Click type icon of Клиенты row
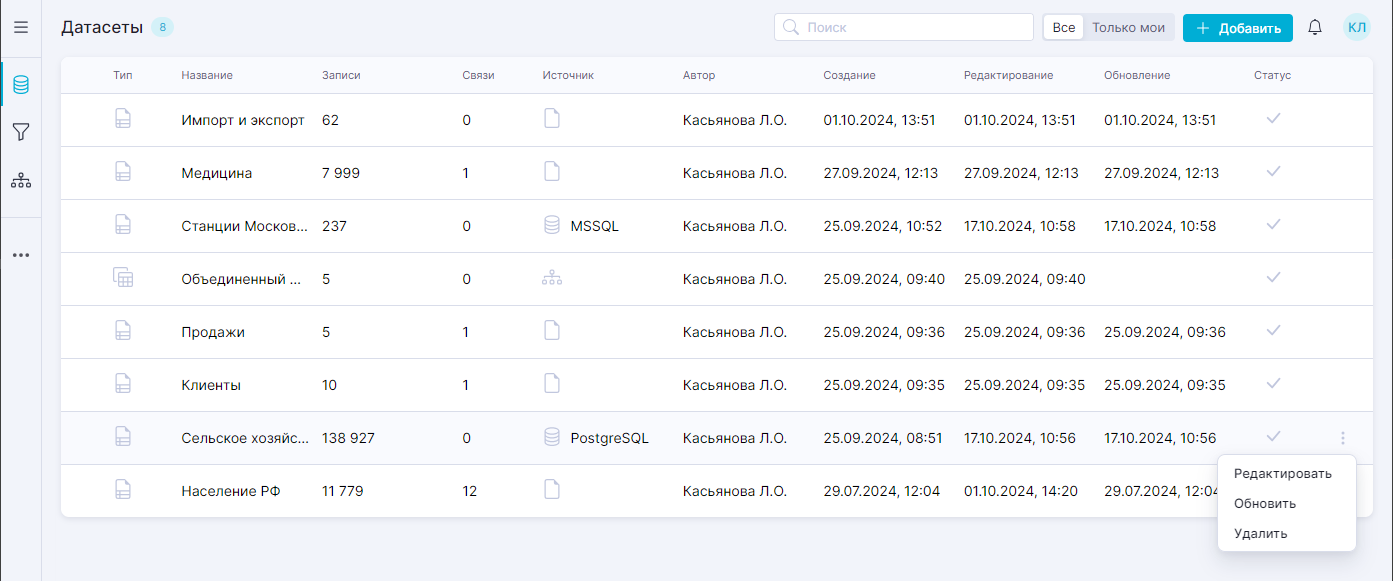 click(122, 384)
